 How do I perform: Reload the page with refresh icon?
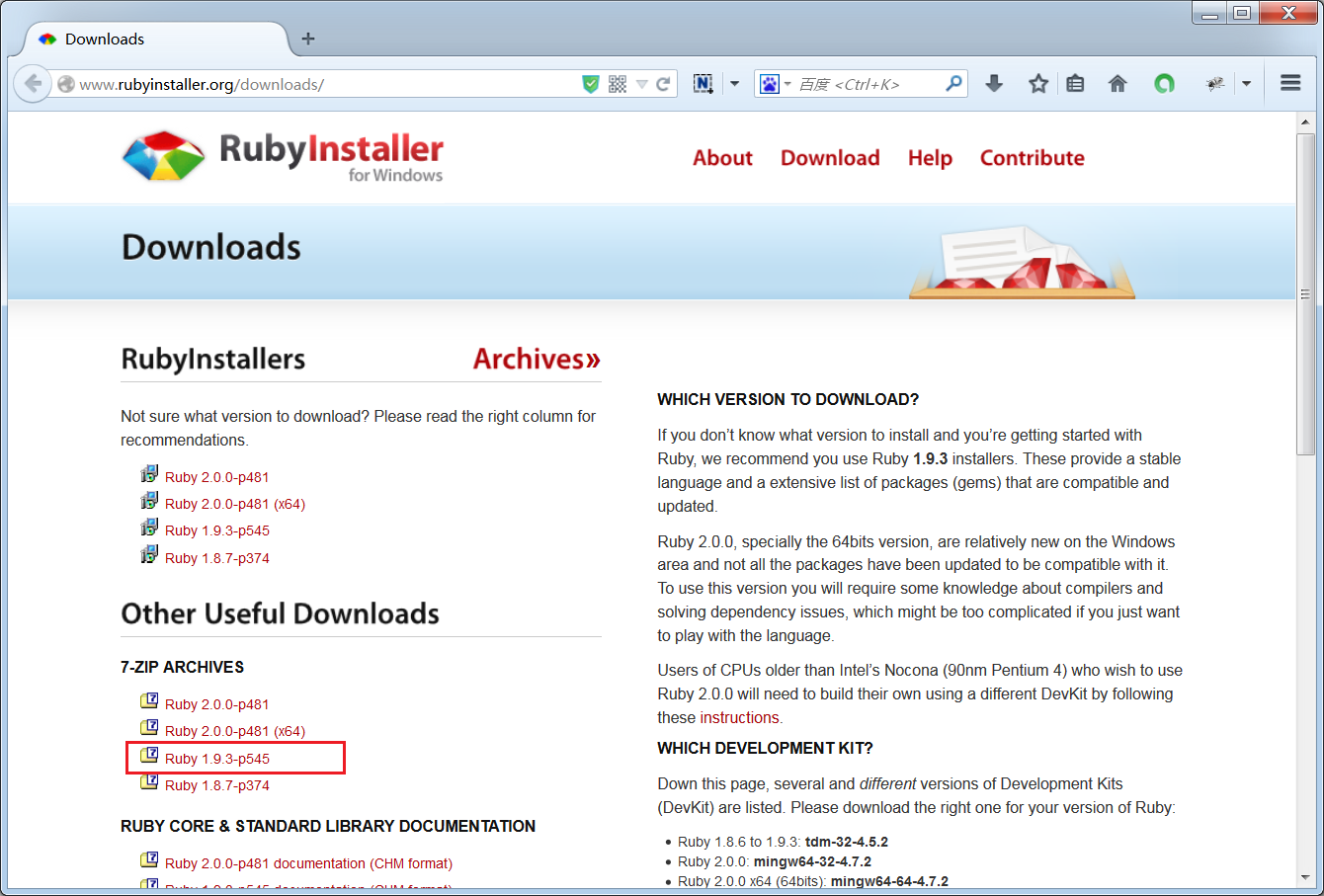664,84
